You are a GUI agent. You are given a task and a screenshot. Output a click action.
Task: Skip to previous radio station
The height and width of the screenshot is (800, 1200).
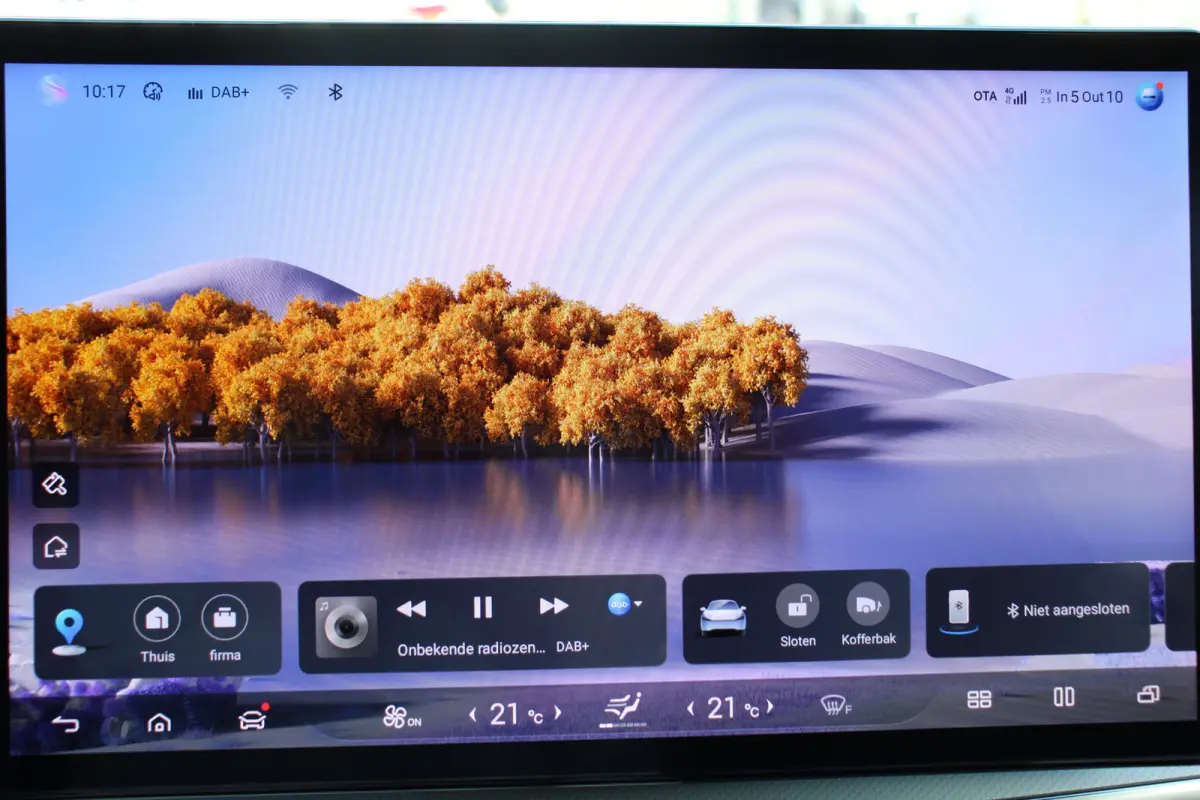click(x=411, y=607)
